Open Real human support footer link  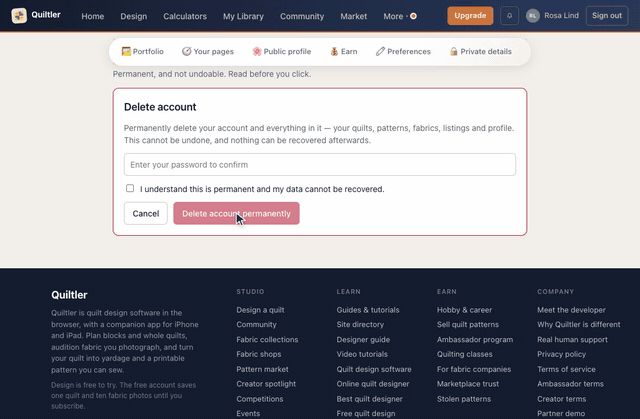pyautogui.click(x=572, y=339)
